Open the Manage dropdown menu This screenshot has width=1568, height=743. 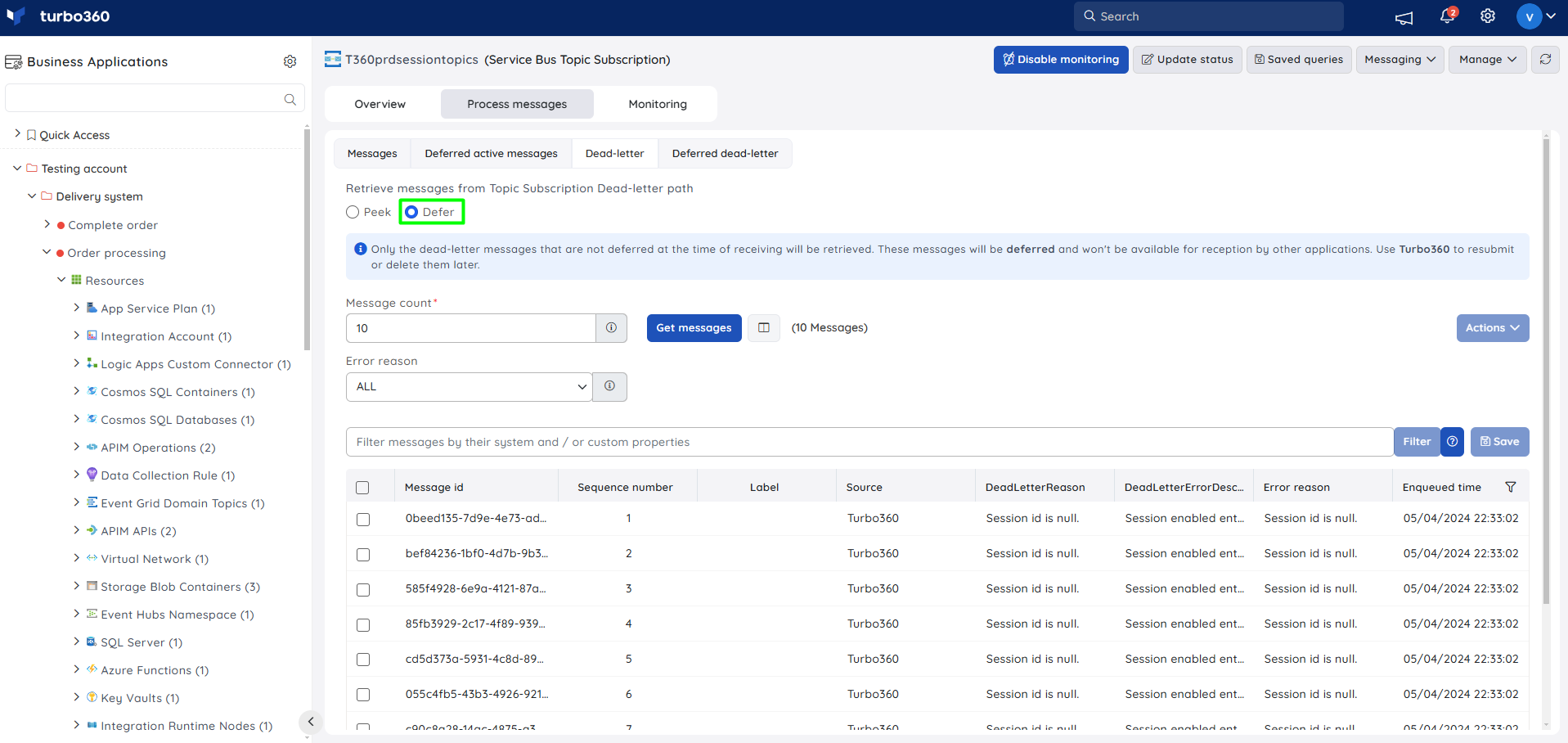click(x=1487, y=60)
